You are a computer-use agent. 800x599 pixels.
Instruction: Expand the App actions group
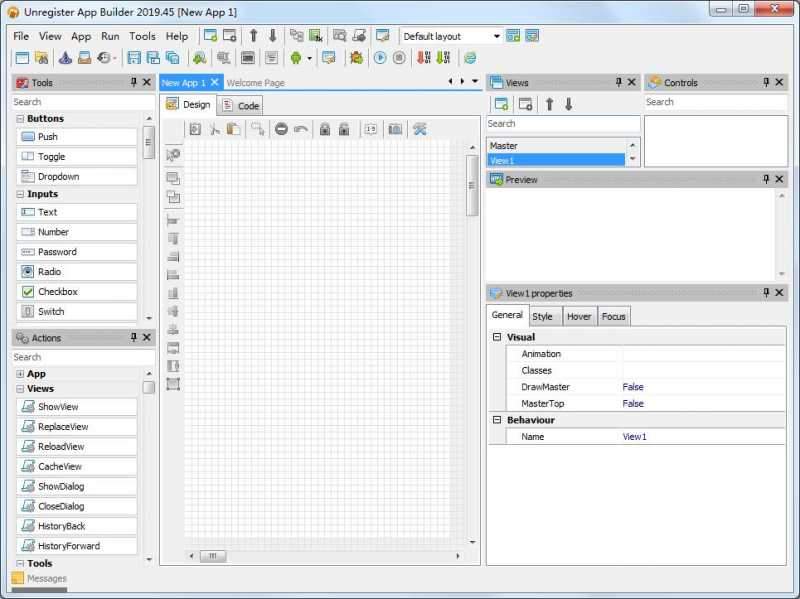point(19,373)
